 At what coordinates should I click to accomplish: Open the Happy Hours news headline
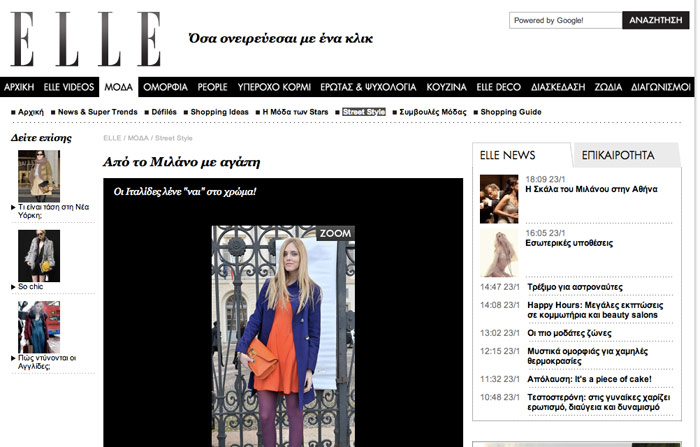click(x=595, y=310)
